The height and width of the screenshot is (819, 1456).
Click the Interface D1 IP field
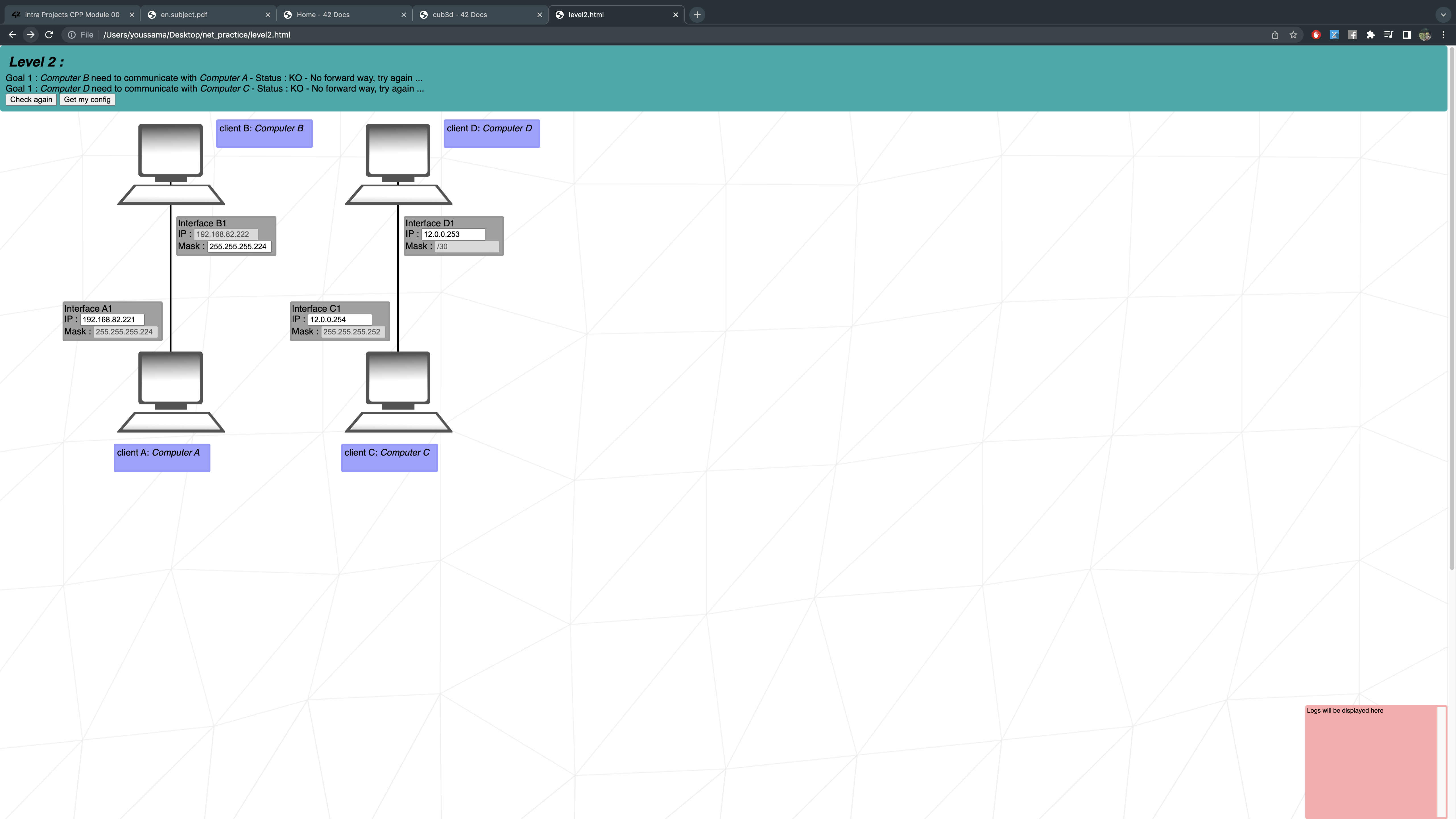click(453, 234)
